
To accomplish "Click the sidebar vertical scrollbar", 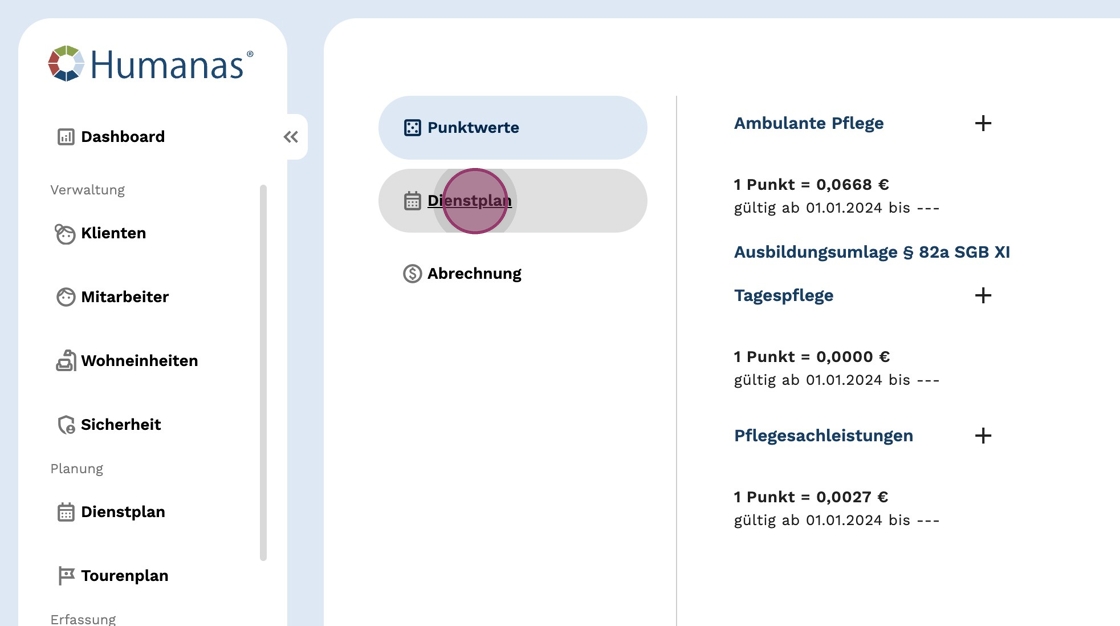I will click(x=263, y=372).
